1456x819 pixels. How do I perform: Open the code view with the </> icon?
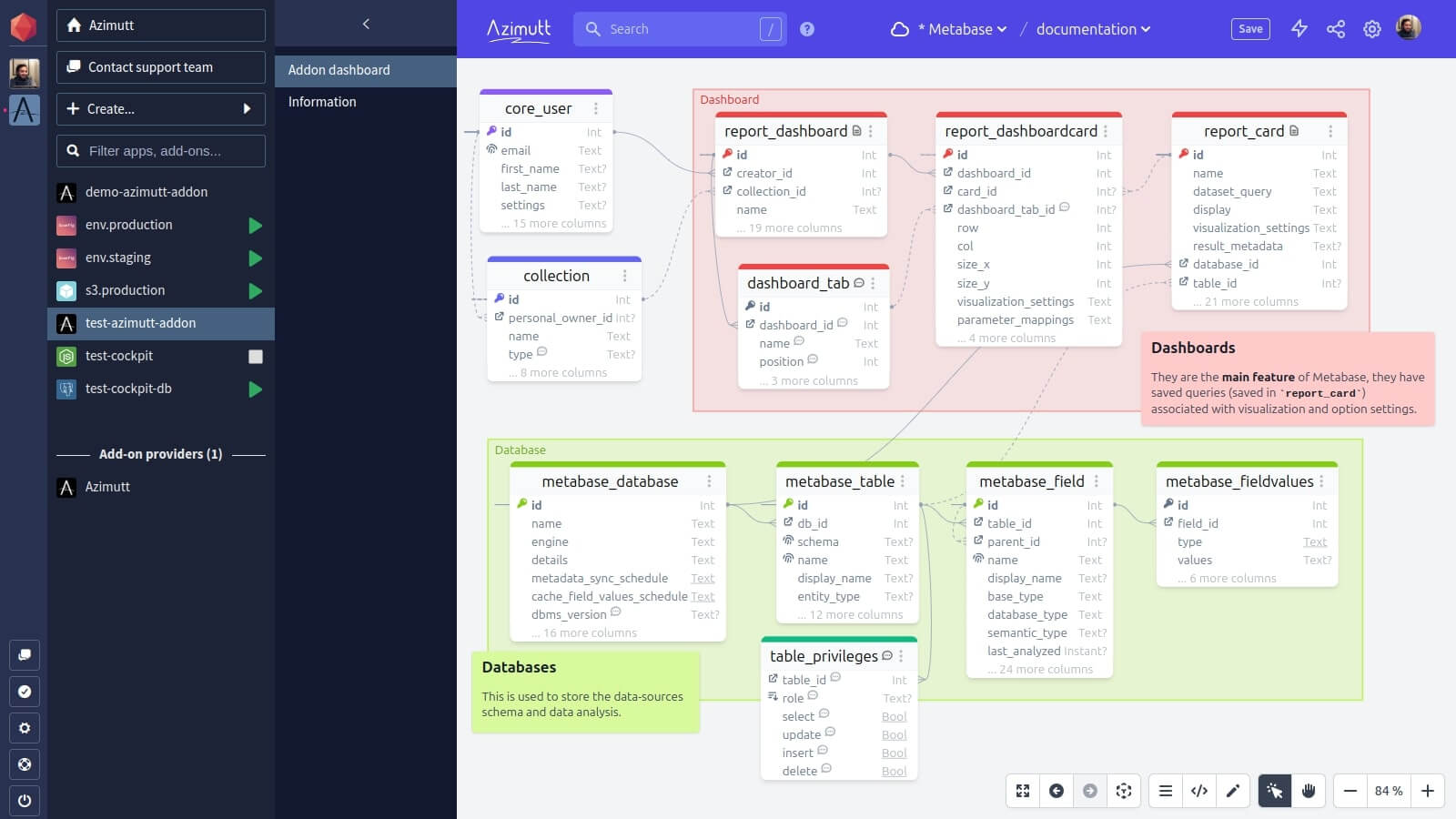pyautogui.click(x=1199, y=791)
